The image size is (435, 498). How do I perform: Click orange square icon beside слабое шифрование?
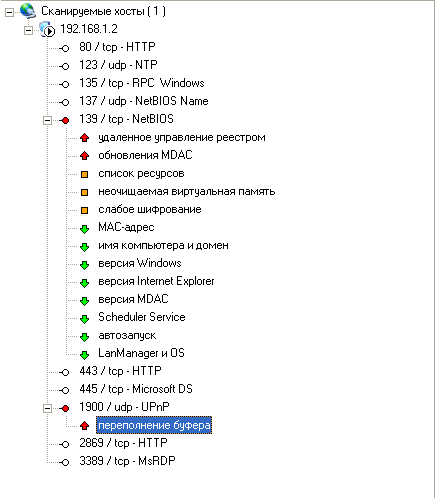coord(85,210)
